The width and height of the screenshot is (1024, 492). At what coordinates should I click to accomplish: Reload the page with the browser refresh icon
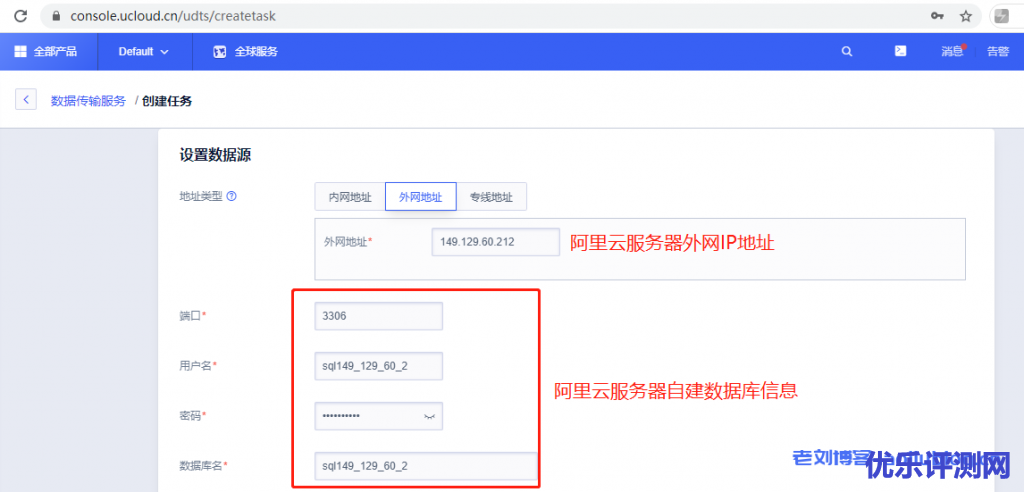click(x=20, y=16)
